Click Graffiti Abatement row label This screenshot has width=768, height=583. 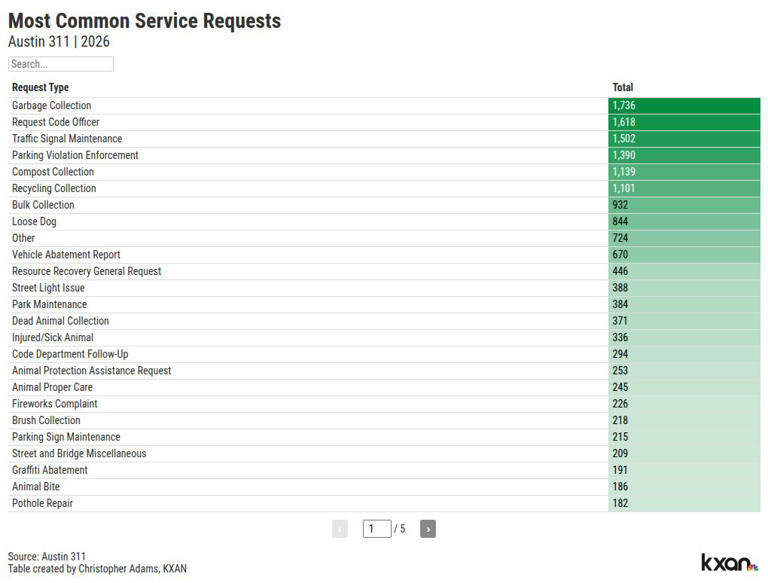pyautogui.click(x=49, y=470)
